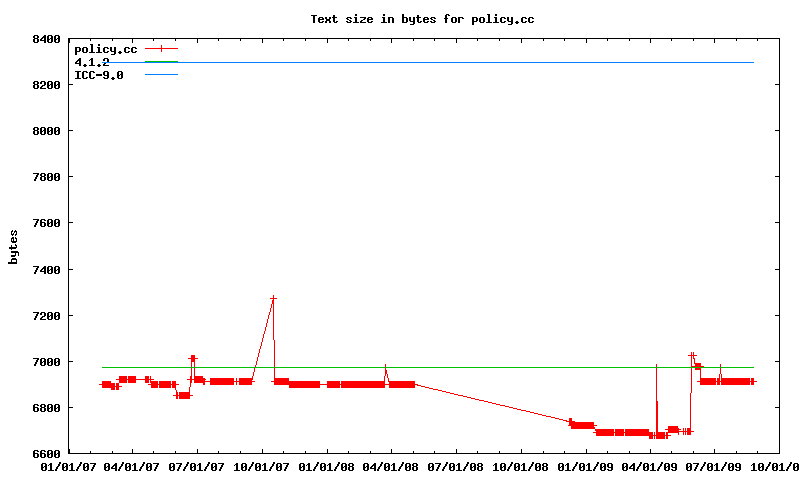Click the policy.cc spike marker just before 07/01/07
This screenshot has height=480, width=800.
click(193, 358)
